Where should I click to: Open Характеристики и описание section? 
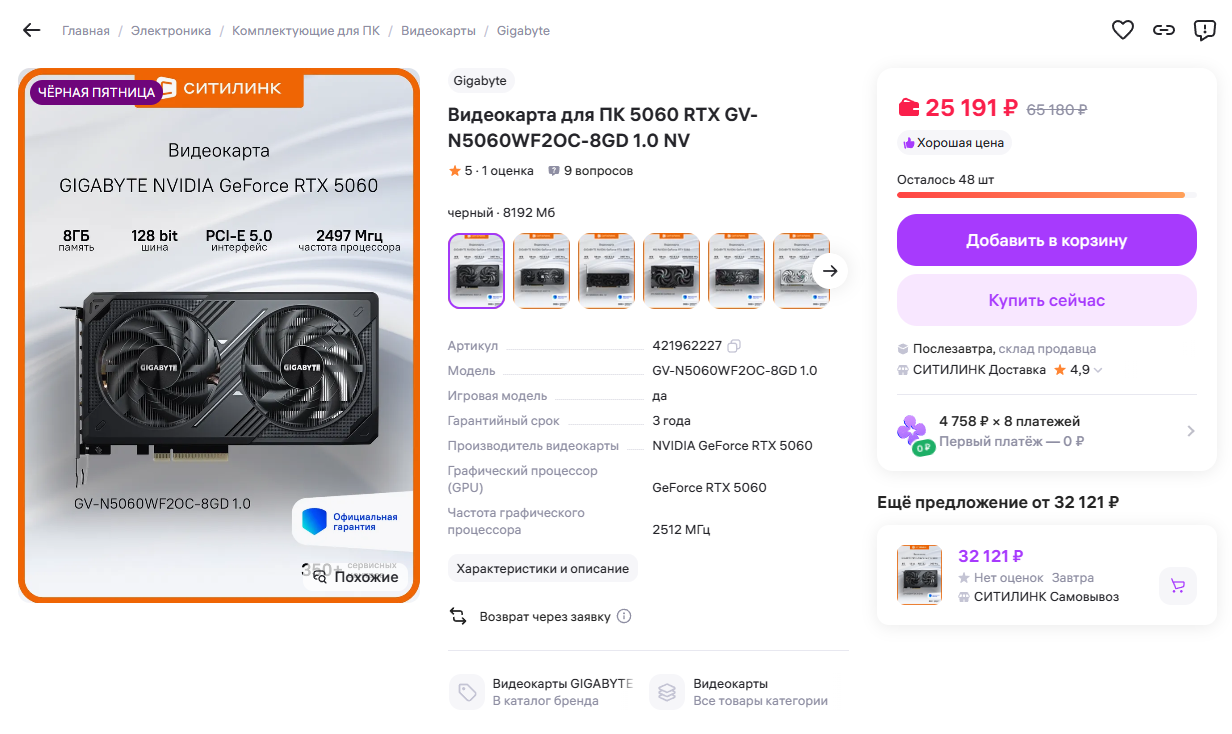[542, 568]
